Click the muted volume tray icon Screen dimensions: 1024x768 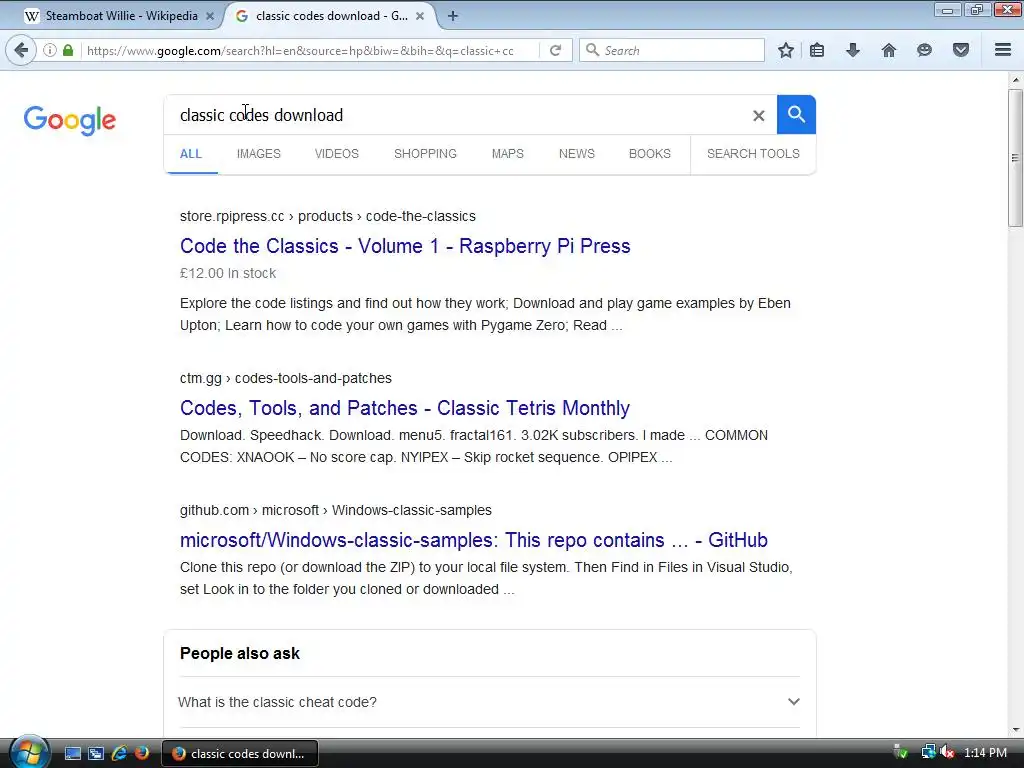coord(947,753)
